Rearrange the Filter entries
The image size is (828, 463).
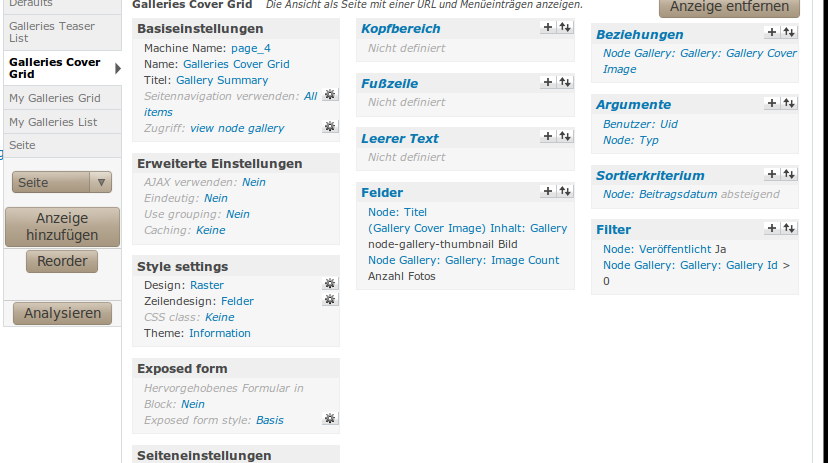pyautogui.click(x=789, y=228)
